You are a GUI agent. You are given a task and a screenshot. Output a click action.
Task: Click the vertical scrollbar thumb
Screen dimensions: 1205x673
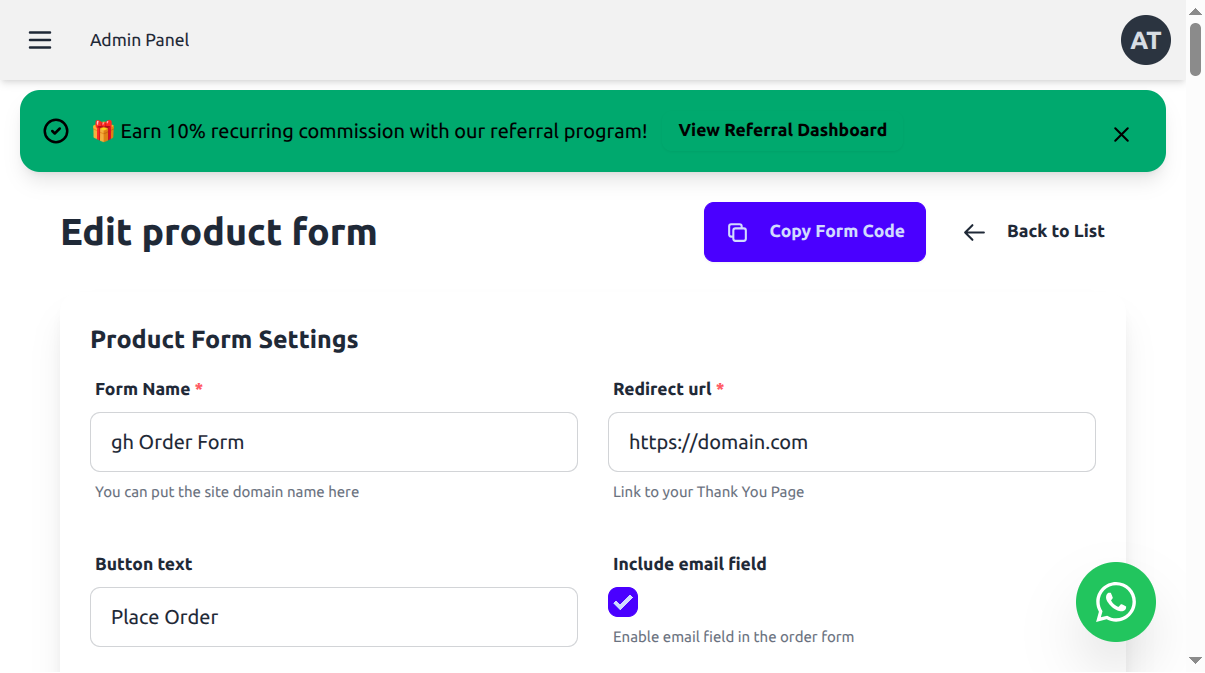click(1195, 48)
